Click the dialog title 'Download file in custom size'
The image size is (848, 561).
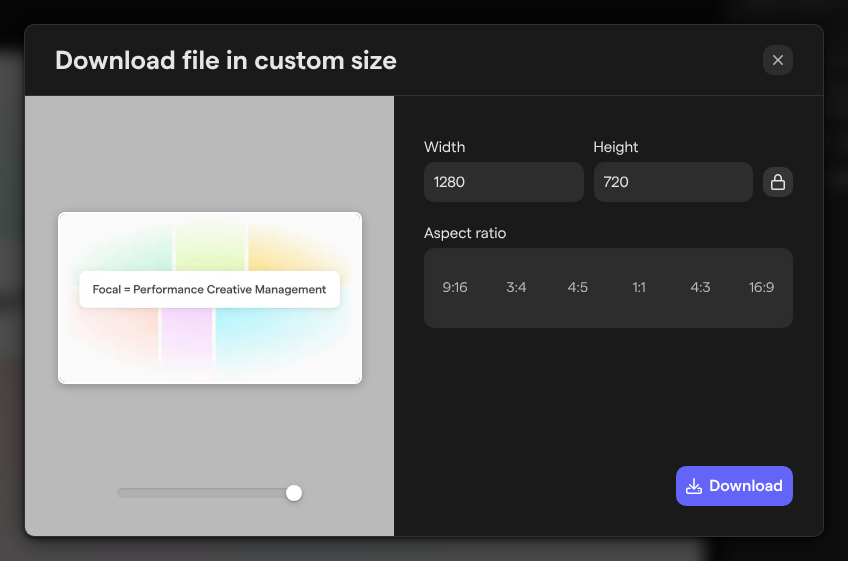(226, 60)
